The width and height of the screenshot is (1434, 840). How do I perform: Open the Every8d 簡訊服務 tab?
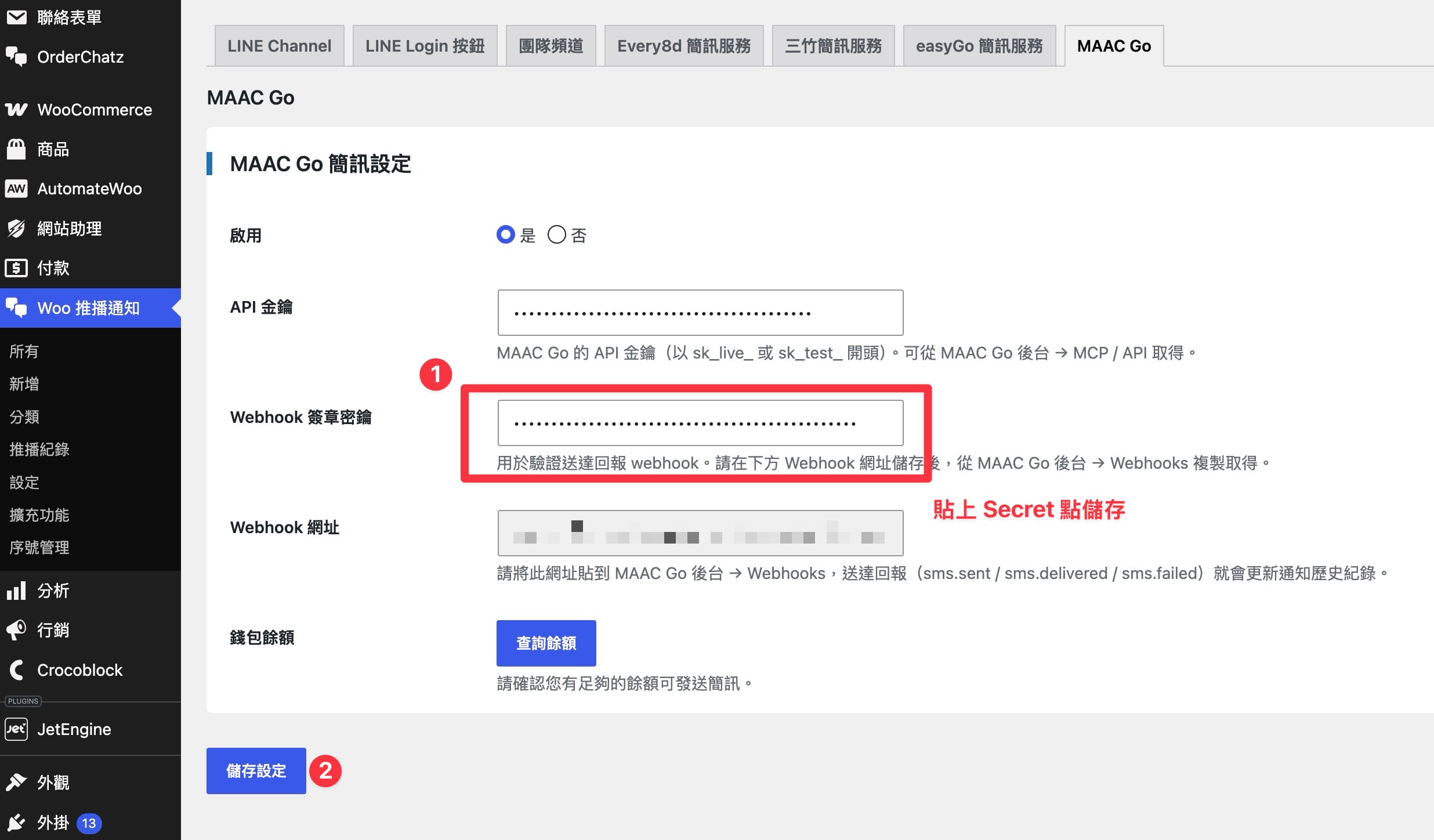click(x=684, y=46)
